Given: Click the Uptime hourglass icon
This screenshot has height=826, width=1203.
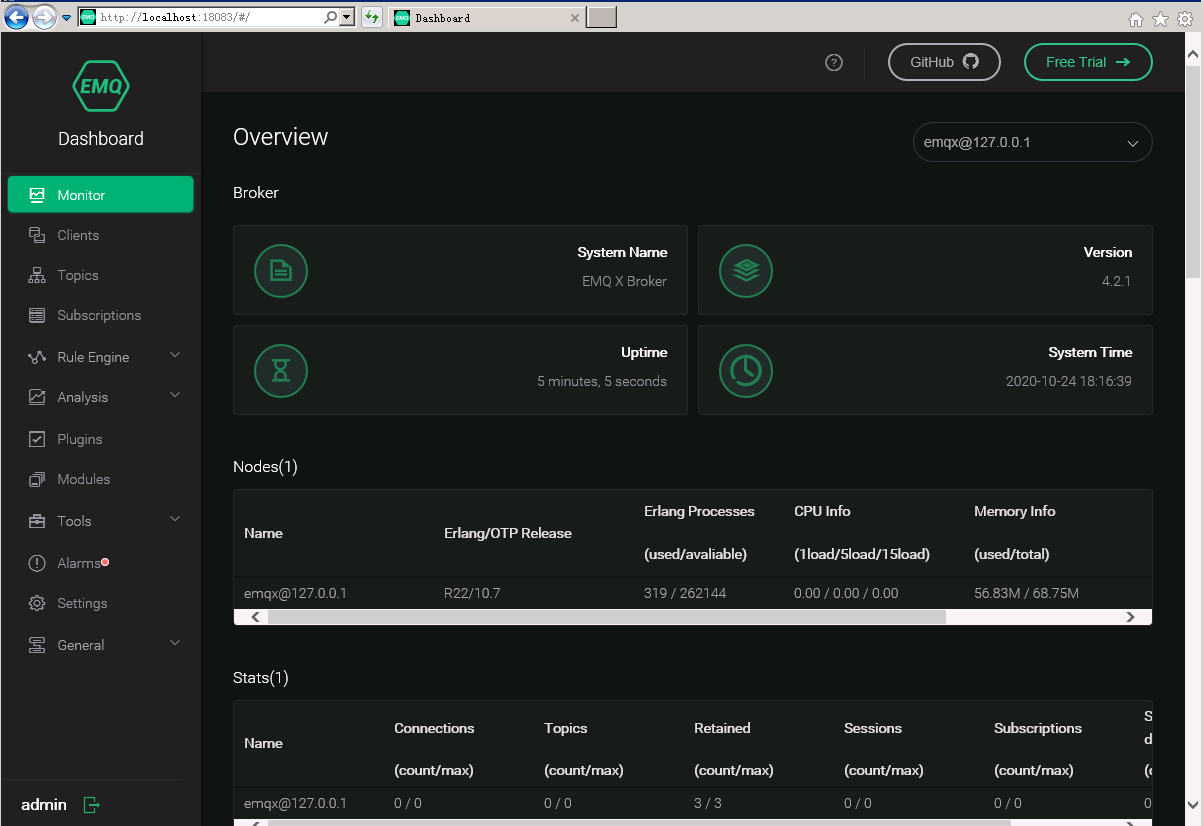Looking at the screenshot, I should click(281, 371).
